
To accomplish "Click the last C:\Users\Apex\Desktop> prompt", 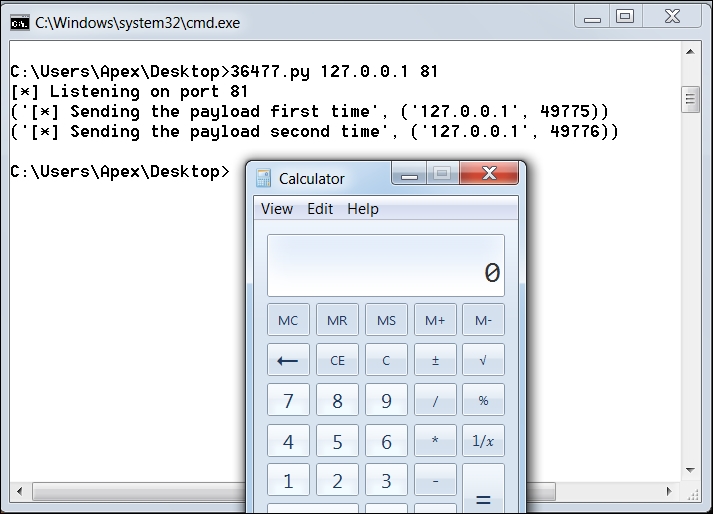I will (120, 171).
